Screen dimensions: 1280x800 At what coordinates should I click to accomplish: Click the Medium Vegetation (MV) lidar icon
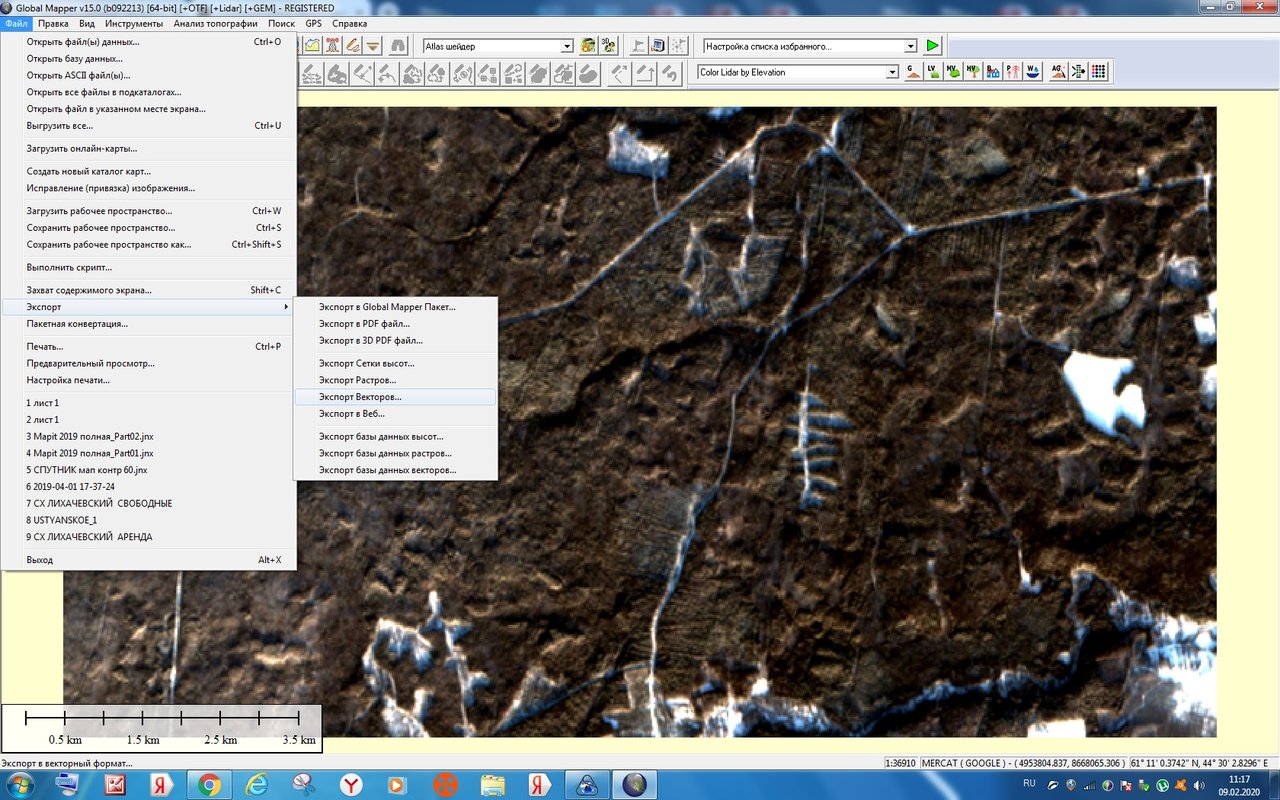tap(953, 72)
